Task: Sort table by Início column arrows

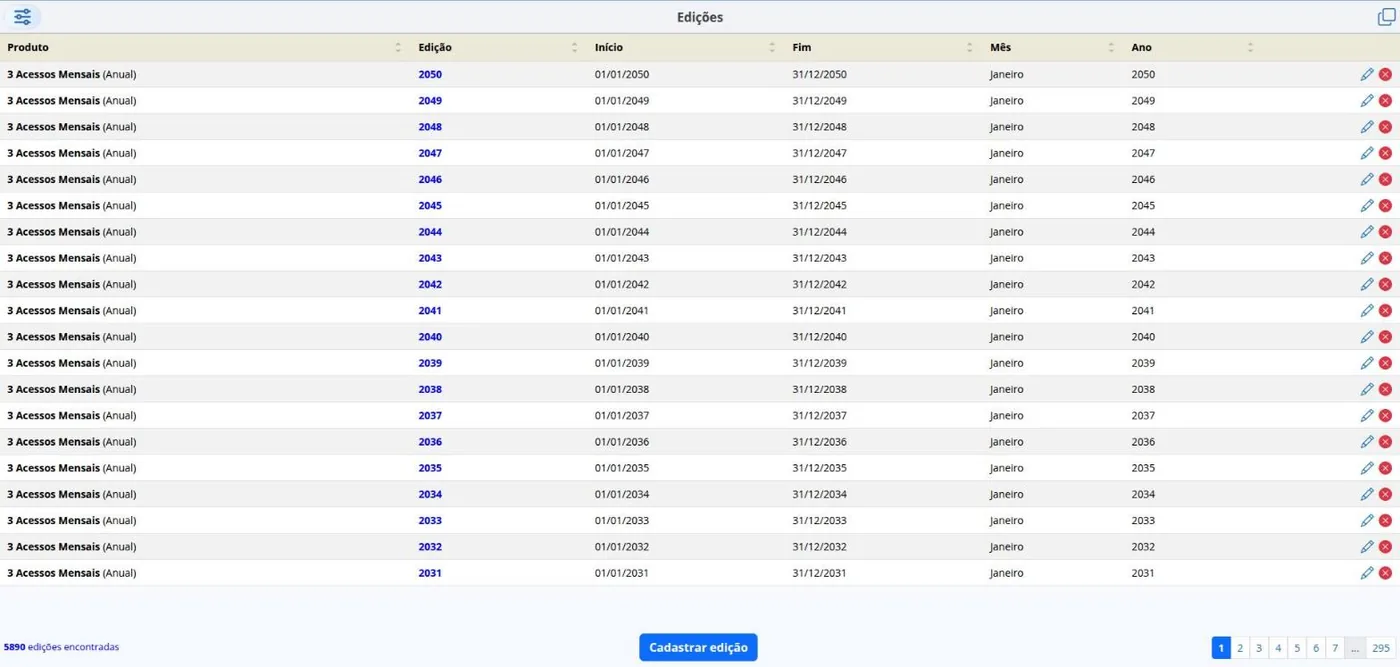Action: pos(772,47)
